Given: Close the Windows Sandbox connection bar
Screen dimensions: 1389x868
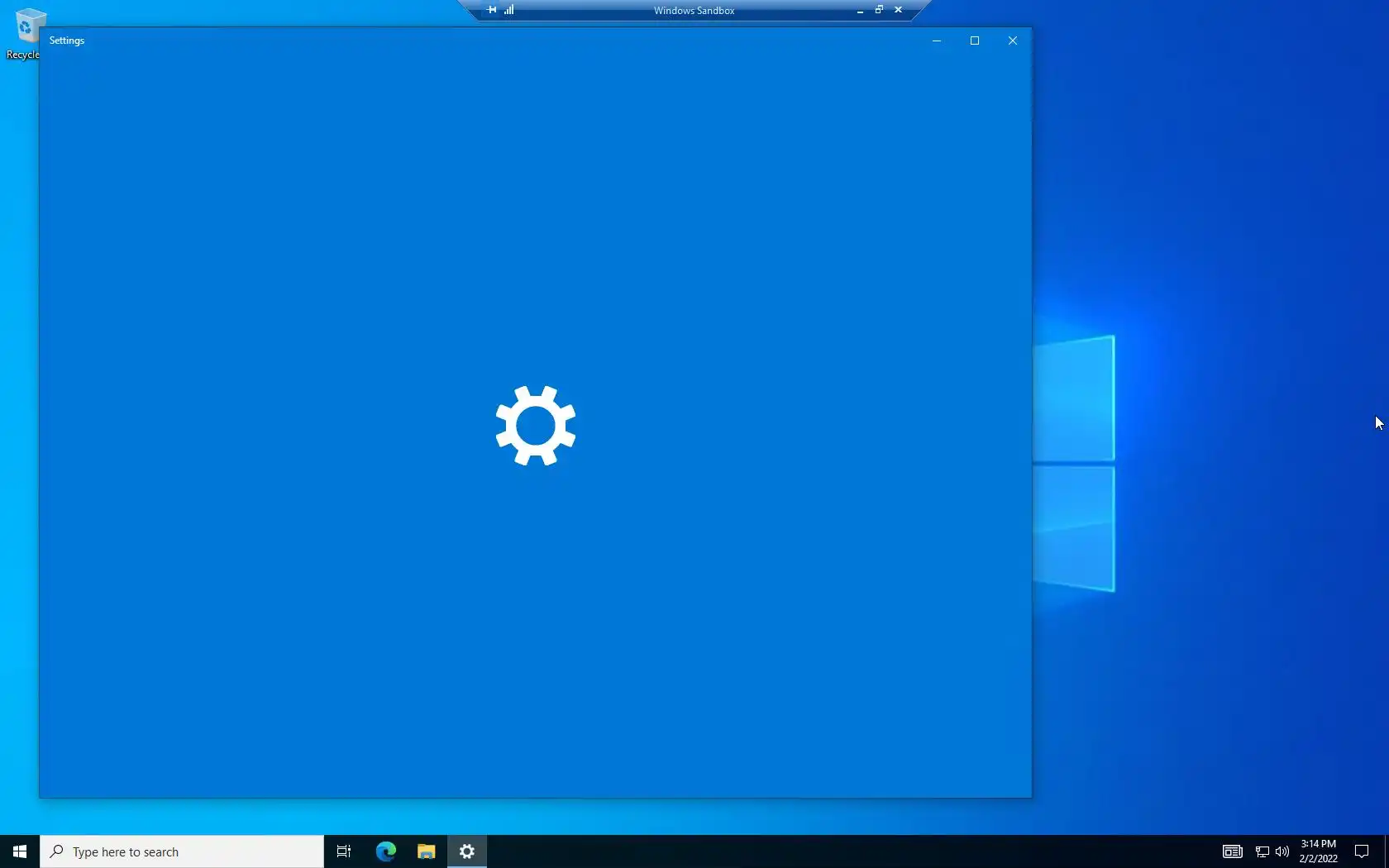Looking at the screenshot, I should pos(898,10).
